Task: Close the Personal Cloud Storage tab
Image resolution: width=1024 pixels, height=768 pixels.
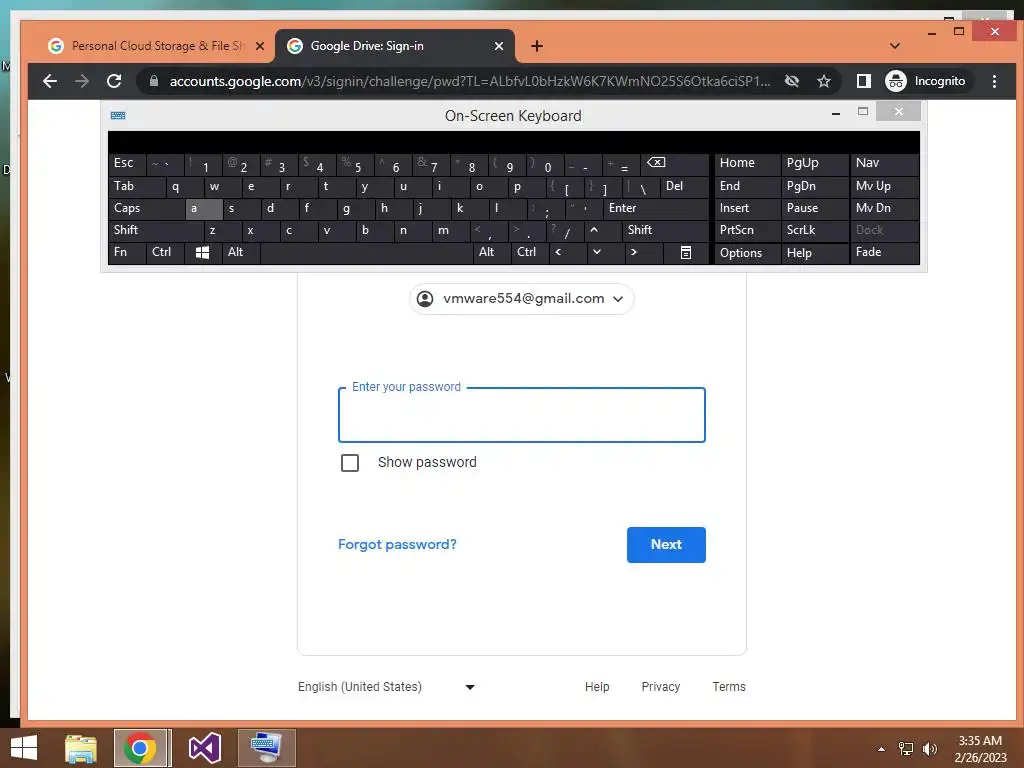Action: pyautogui.click(x=259, y=46)
